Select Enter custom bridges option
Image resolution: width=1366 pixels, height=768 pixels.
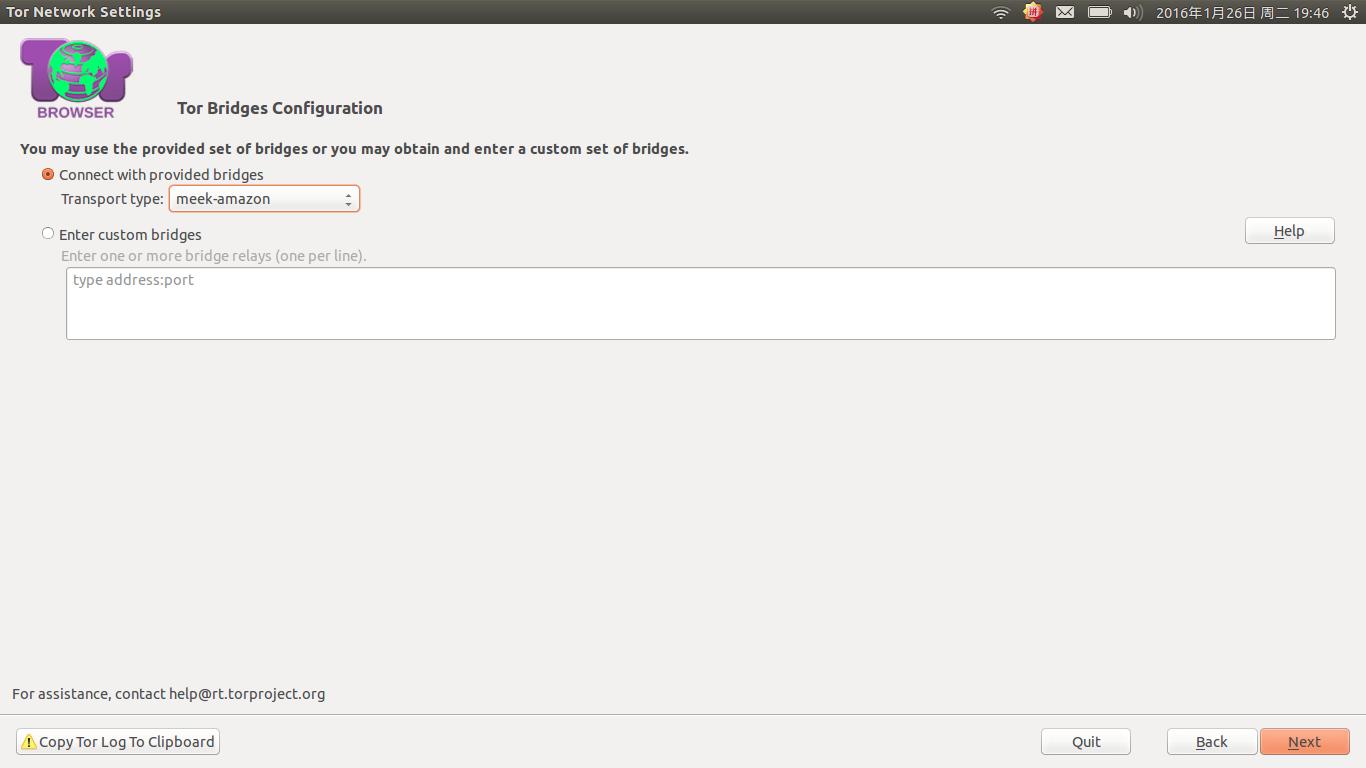(121, 234)
